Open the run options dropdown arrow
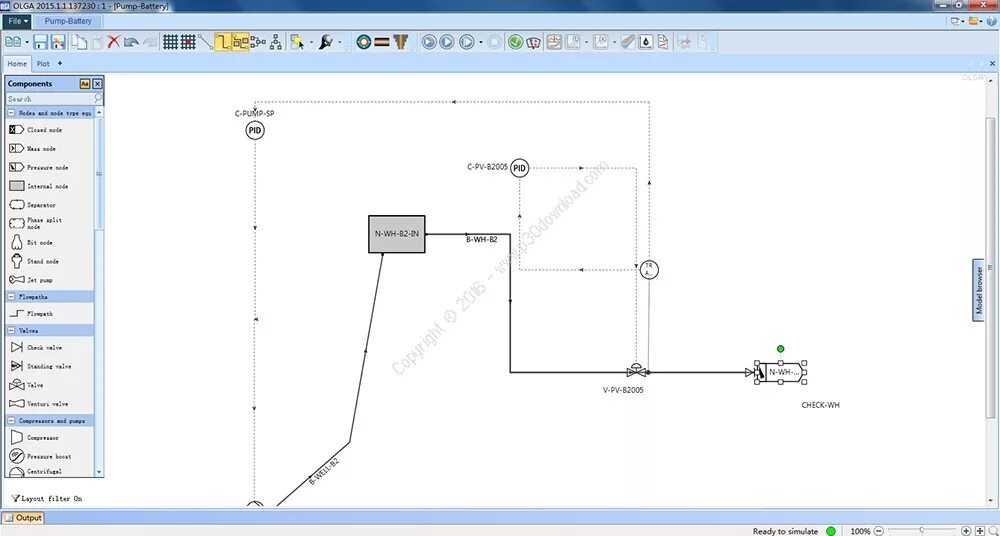Screen dimensions: 1000x536 (x=480, y=43)
